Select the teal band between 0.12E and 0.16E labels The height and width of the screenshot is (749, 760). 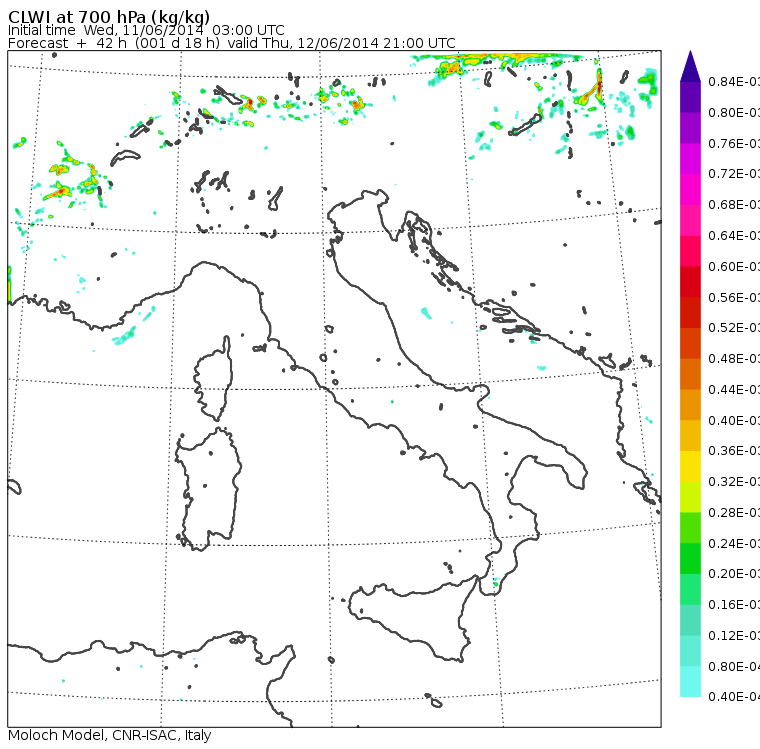tap(690, 621)
